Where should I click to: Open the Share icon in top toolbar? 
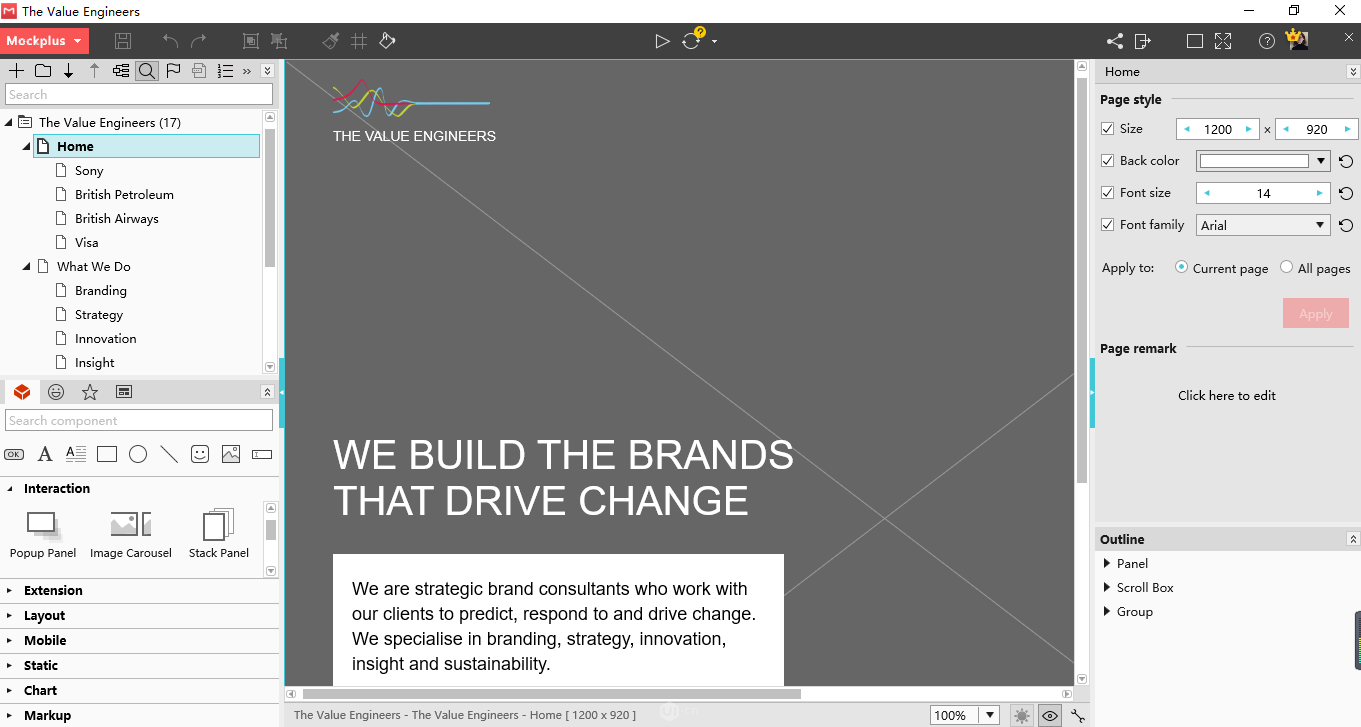pos(1115,41)
